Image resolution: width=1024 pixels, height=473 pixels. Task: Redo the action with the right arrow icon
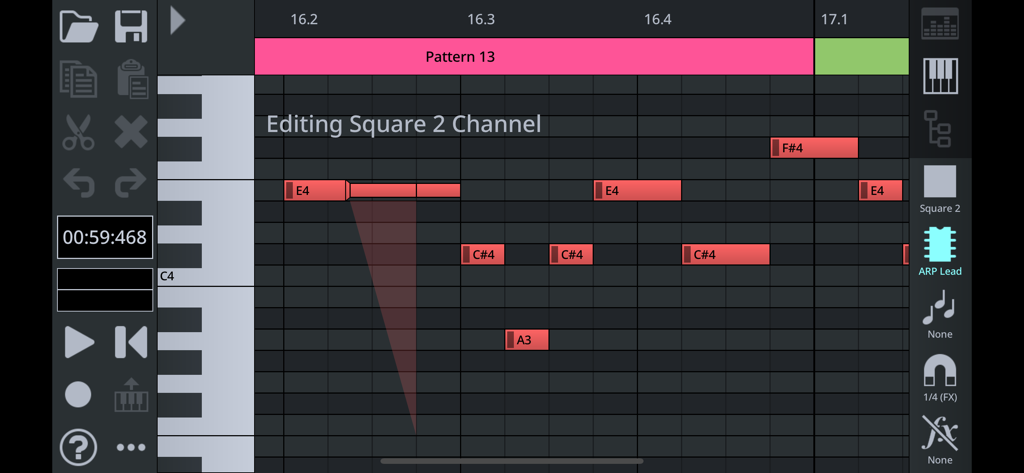point(131,184)
